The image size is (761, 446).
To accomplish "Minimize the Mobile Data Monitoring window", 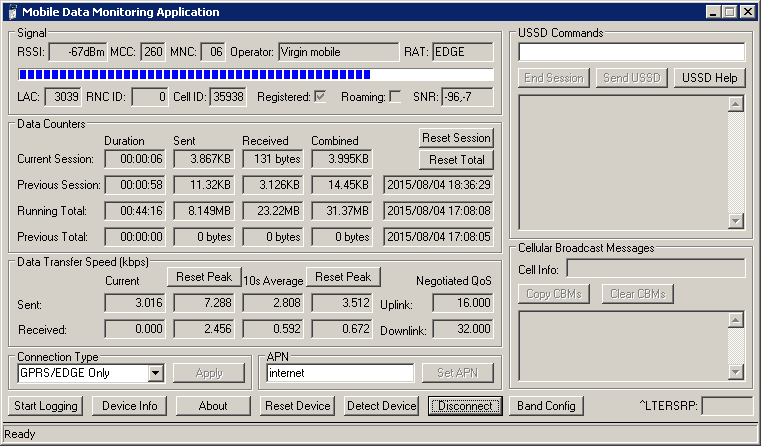I will tap(713, 12).
